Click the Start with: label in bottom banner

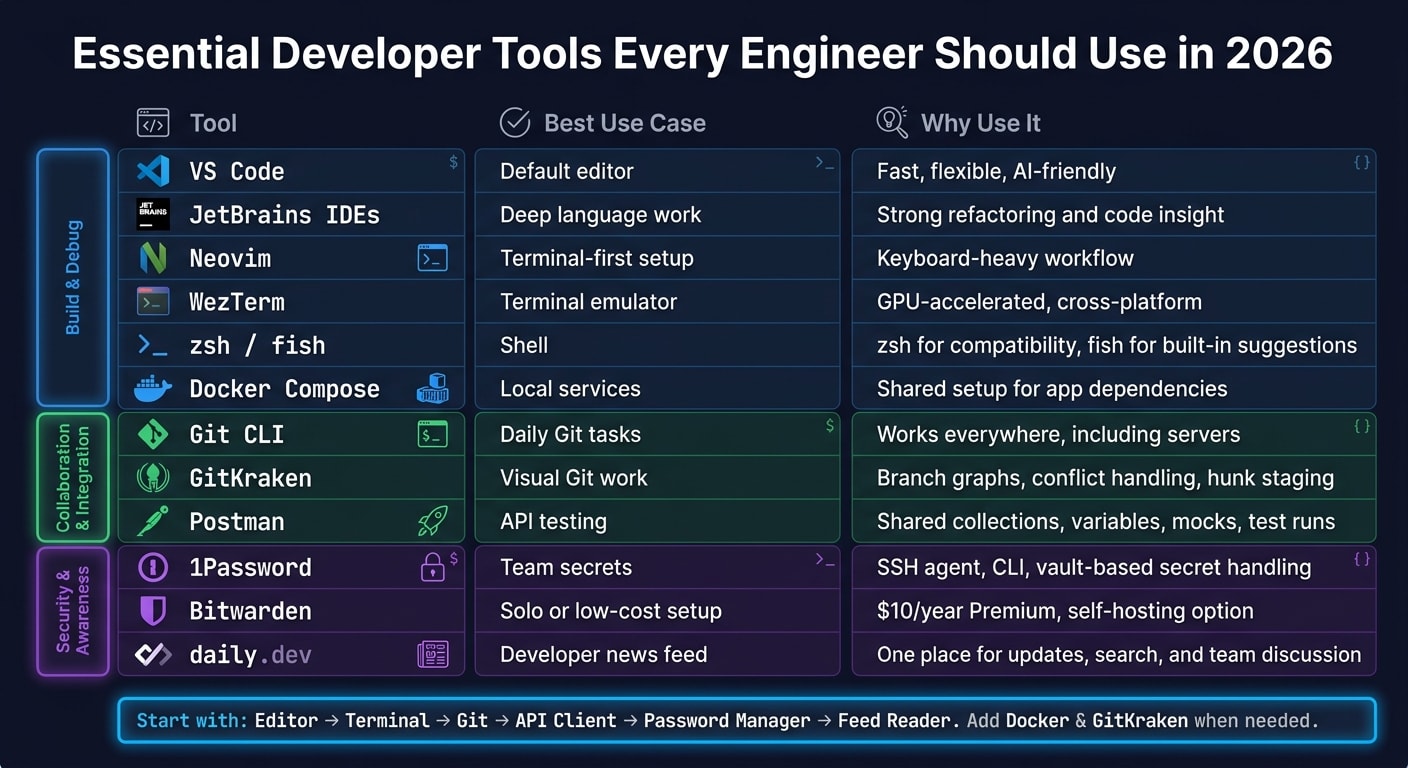point(191,720)
